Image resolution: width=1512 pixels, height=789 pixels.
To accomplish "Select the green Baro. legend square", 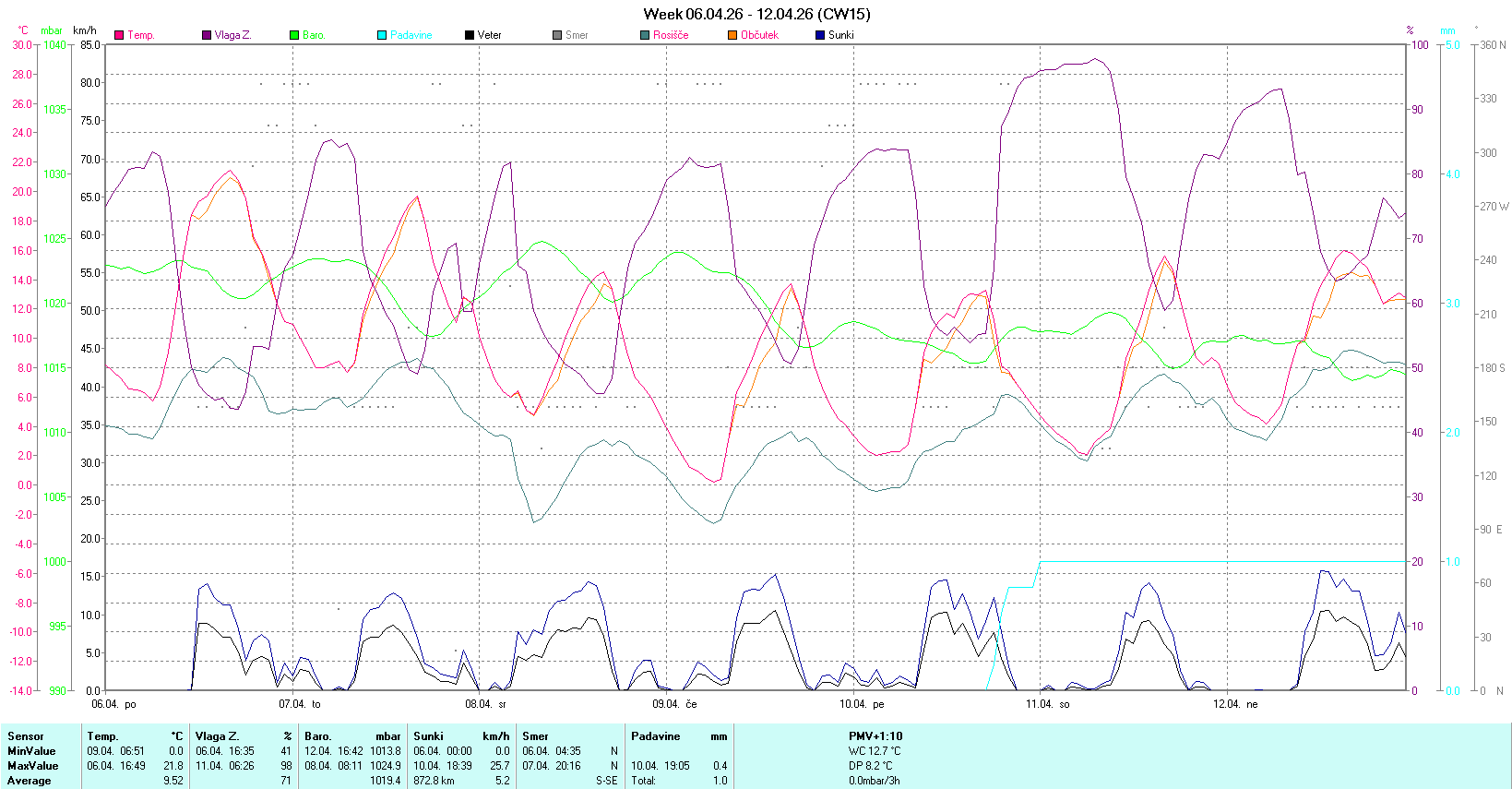I will click(294, 35).
